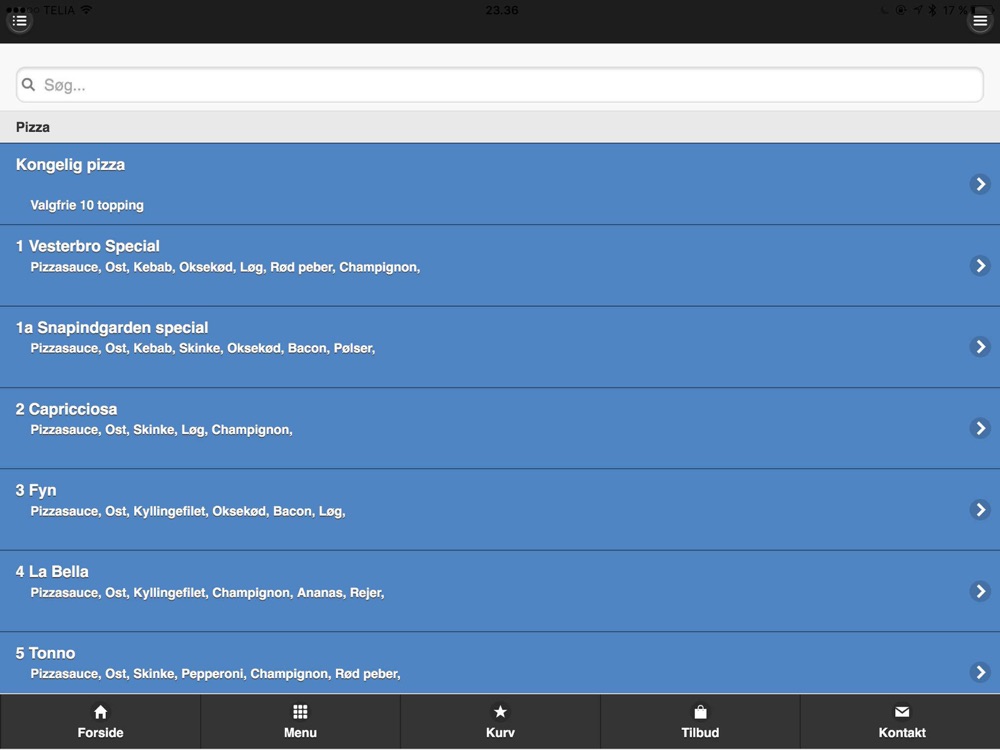Image resolution: width=1000 pixels, height=750 pixels.
Task: Open the Kongelig pizza item
Action: pyautogui.click(x=500, y=184)
